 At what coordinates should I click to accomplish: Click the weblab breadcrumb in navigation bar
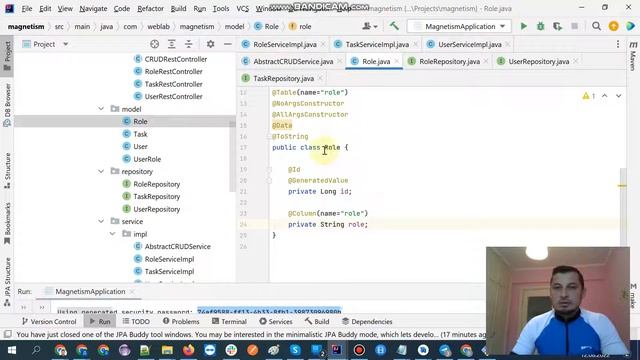pos(158,27)
